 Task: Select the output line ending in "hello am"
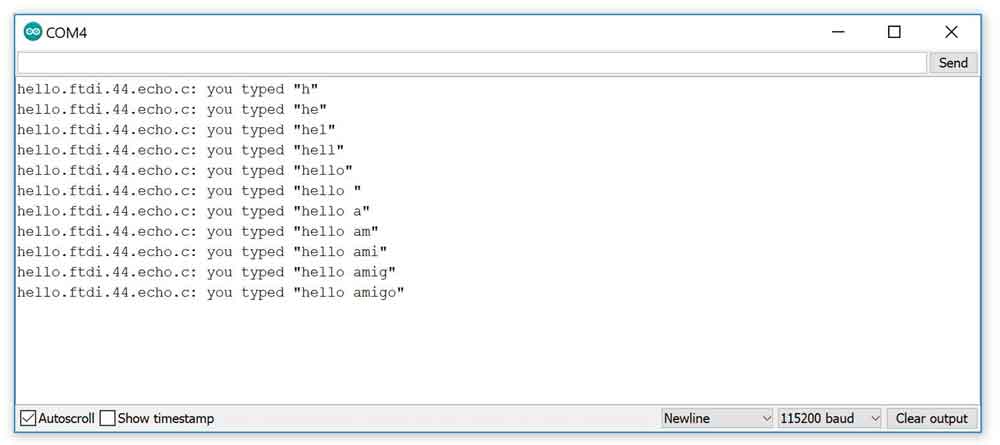tap(197, 232)
